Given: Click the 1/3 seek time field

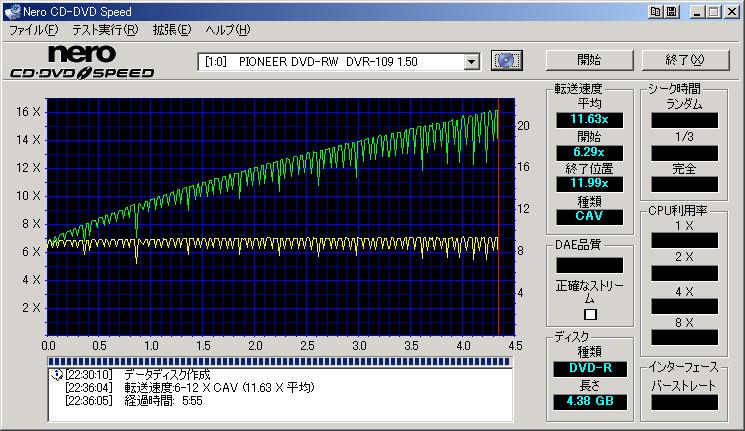Looking at the screenshot, I should (x=684, y=153).
